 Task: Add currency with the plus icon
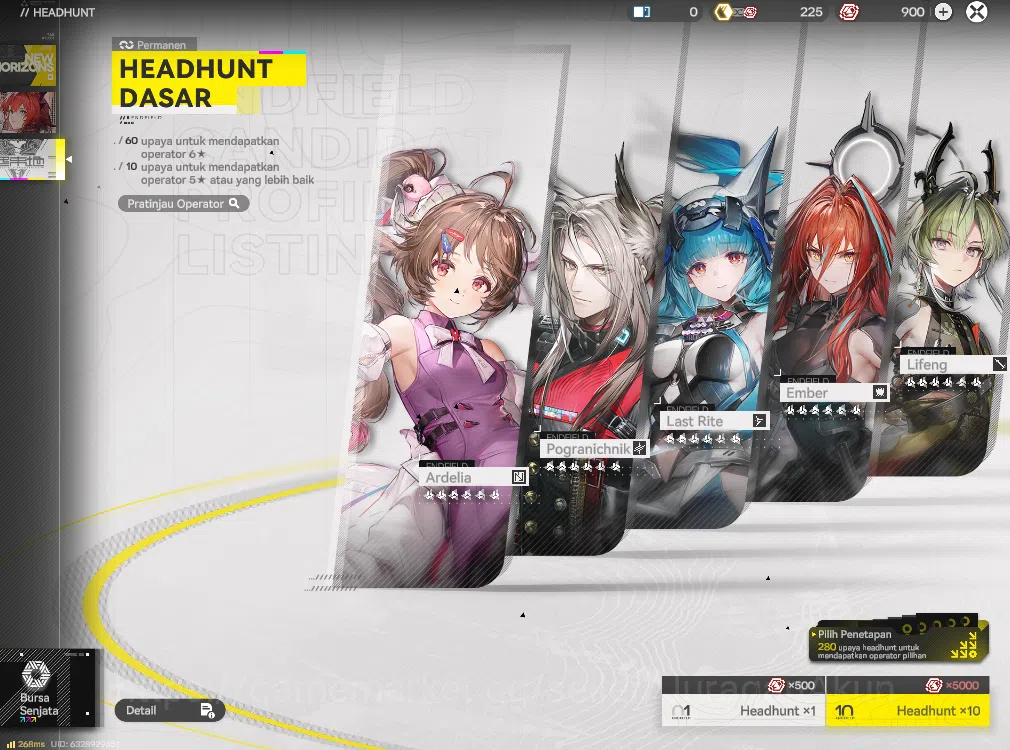pyautogui.click(x=943, y=12)
